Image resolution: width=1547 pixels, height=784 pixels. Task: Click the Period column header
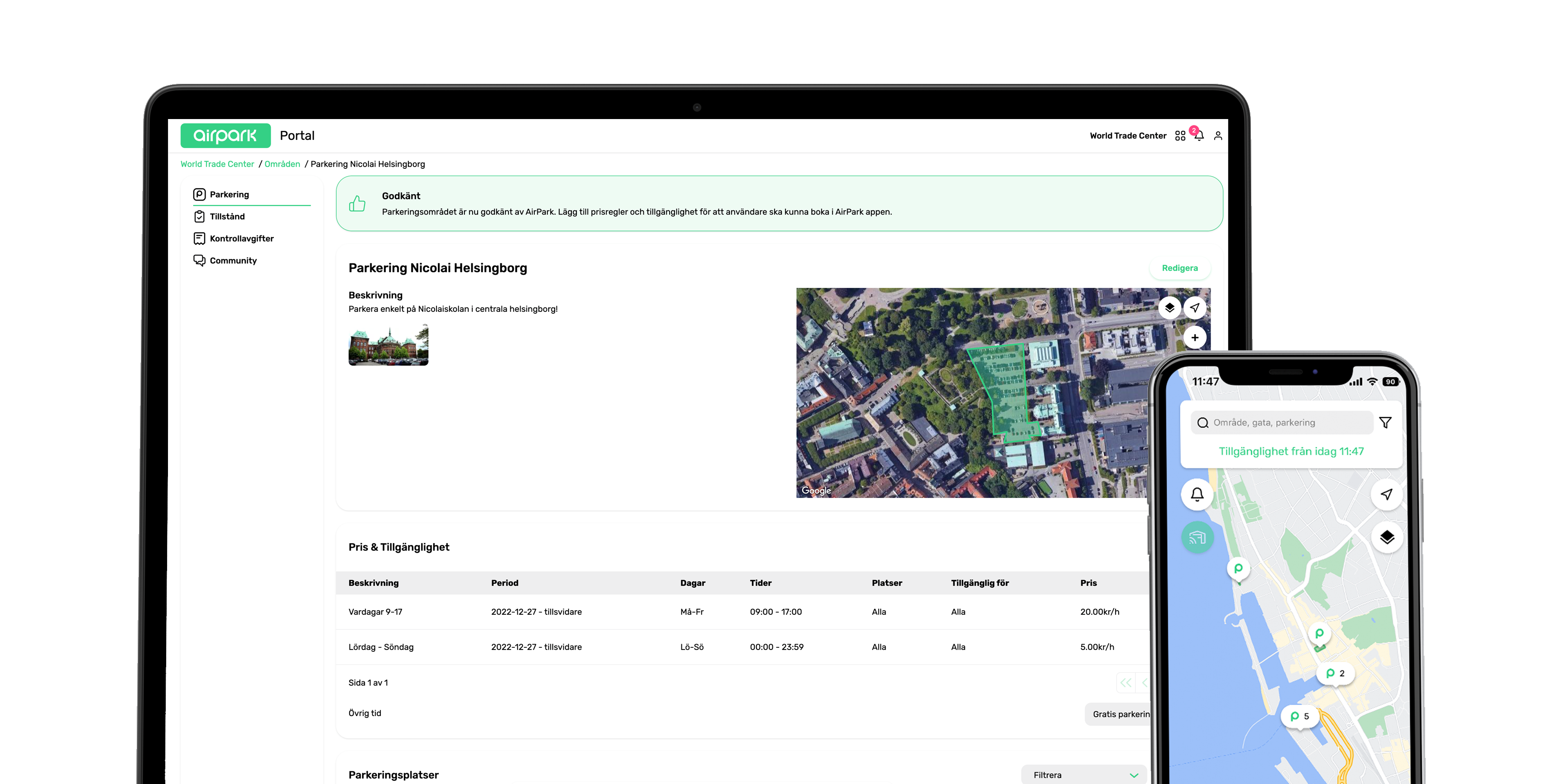[504, 583]
